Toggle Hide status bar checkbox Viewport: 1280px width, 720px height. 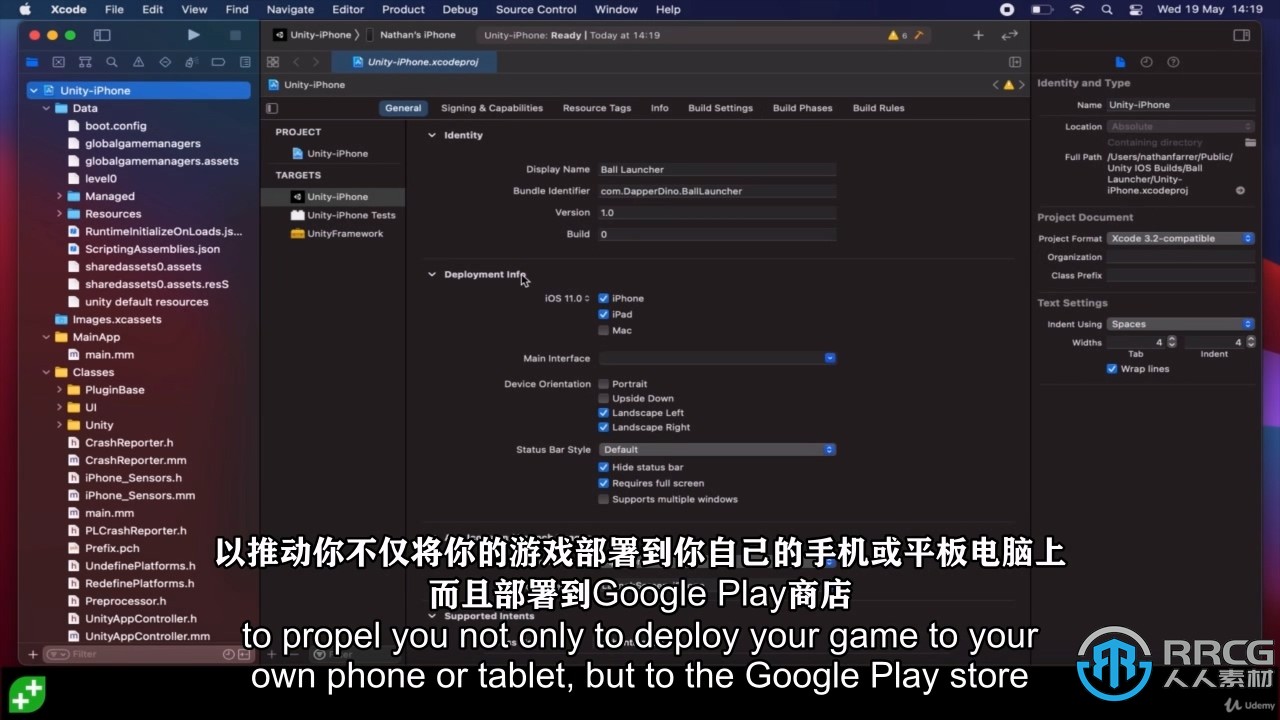pos(603,467)
